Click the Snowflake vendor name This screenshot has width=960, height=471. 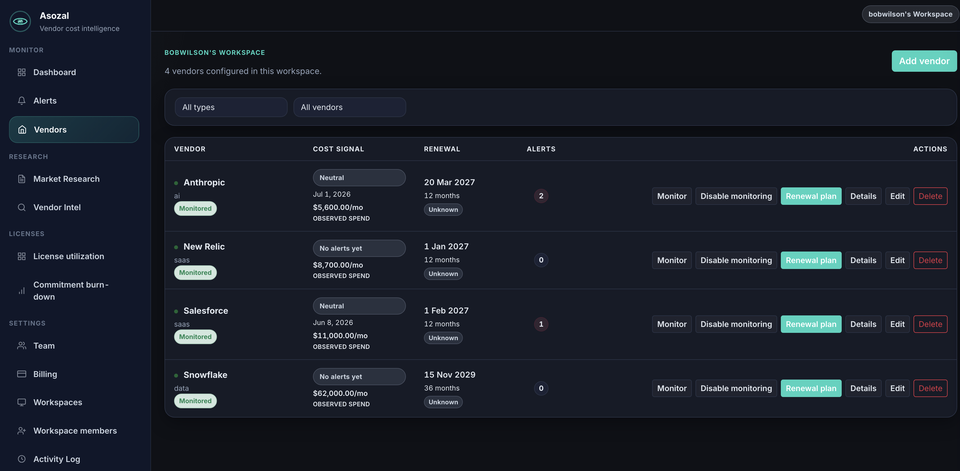pyautogui.click(x=205, y=375)
